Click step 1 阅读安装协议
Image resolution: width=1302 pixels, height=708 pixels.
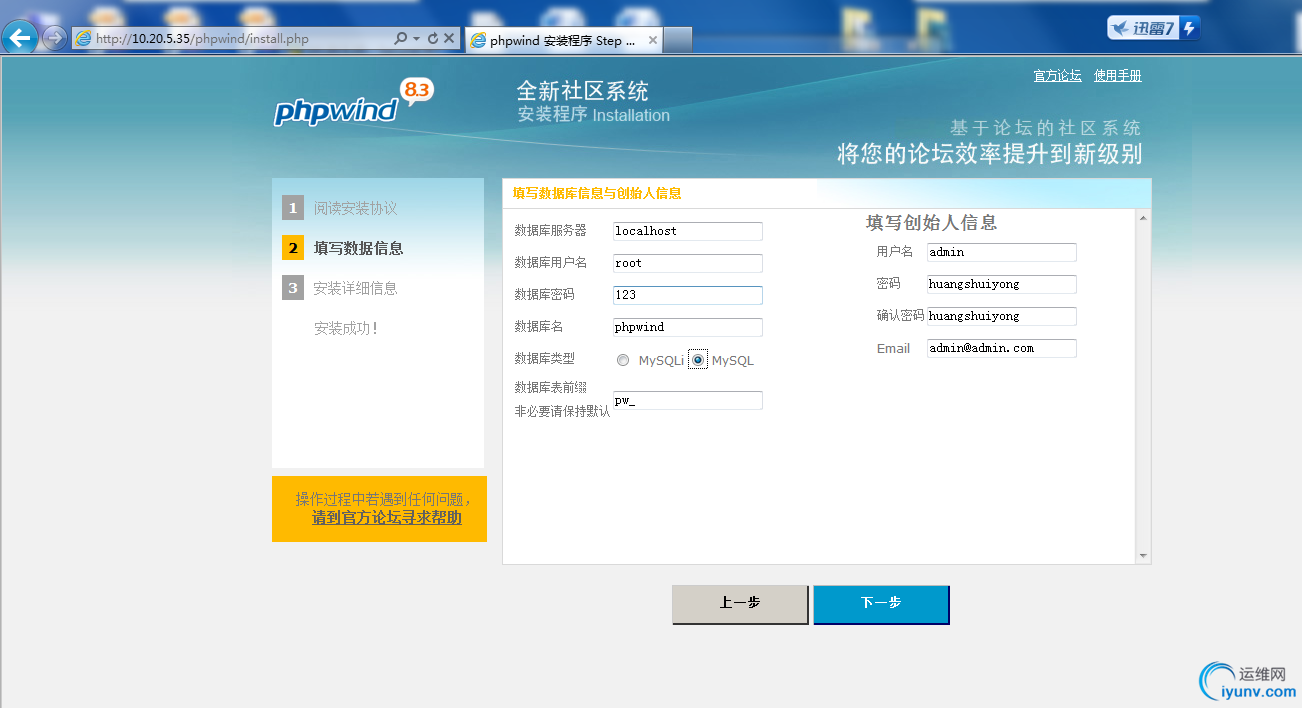tap(355, 208)
